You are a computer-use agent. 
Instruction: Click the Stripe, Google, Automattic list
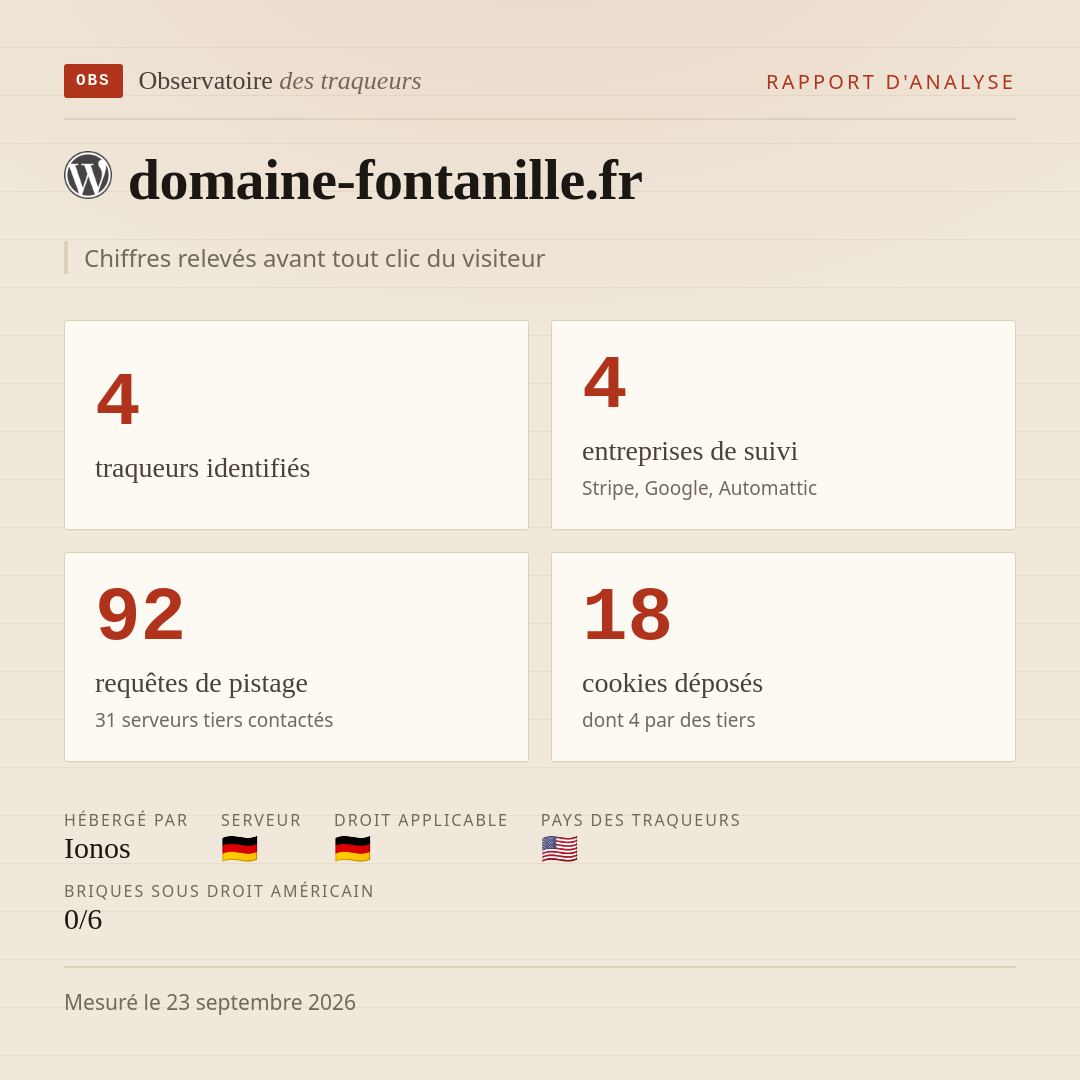point(699,488)
